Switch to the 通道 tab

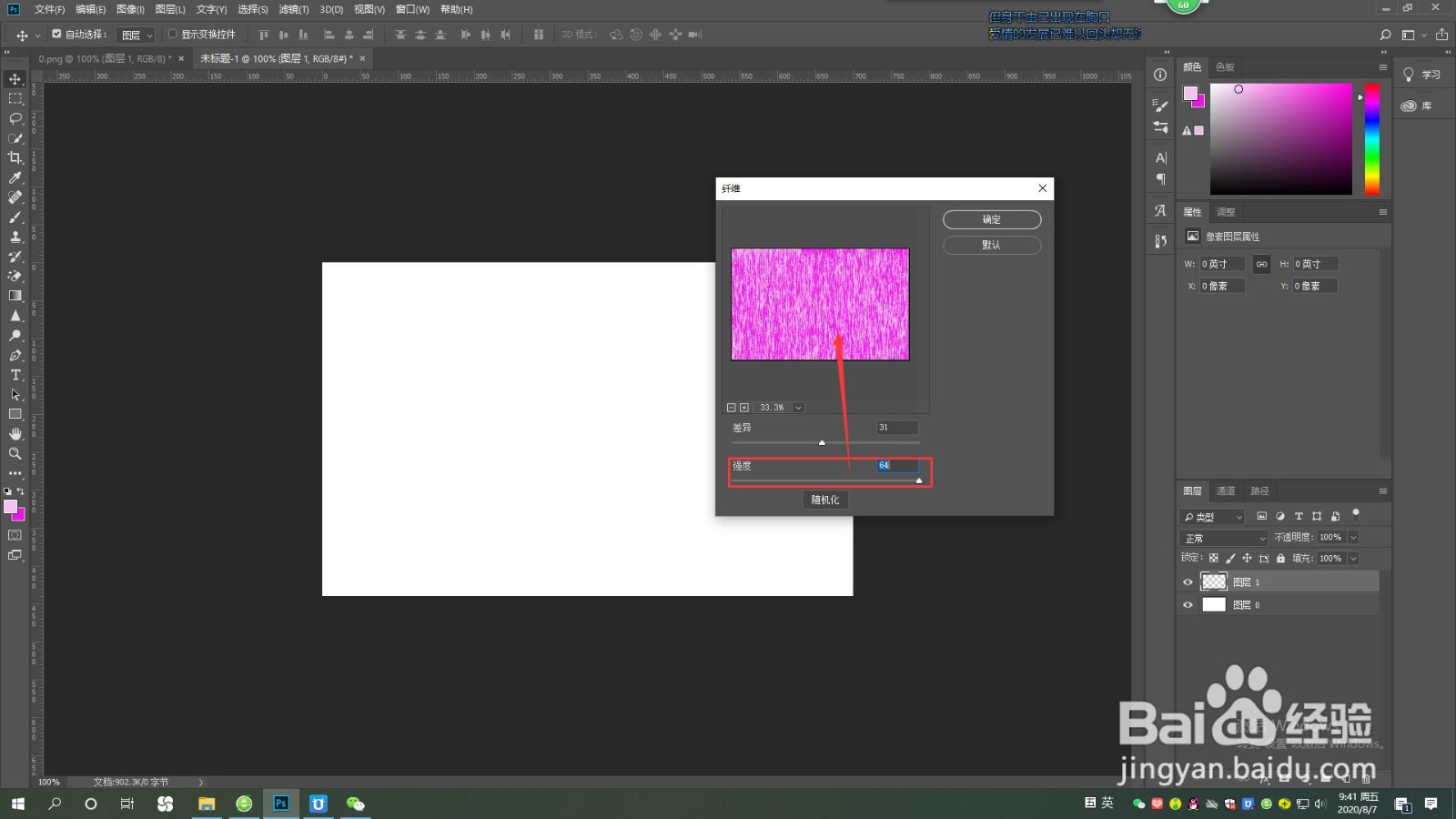(x=1226, y=491)
